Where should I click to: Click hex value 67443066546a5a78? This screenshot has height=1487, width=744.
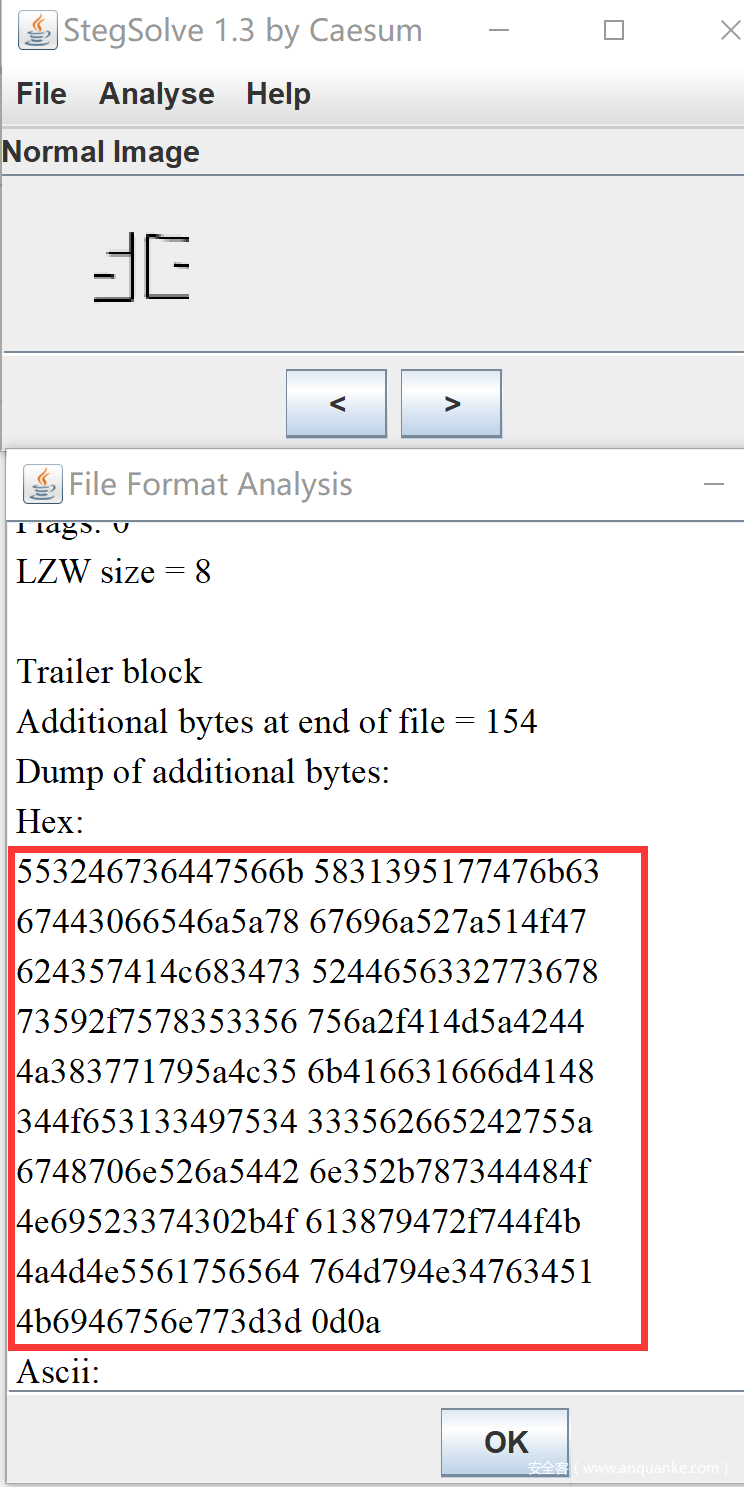pos(158,922)
